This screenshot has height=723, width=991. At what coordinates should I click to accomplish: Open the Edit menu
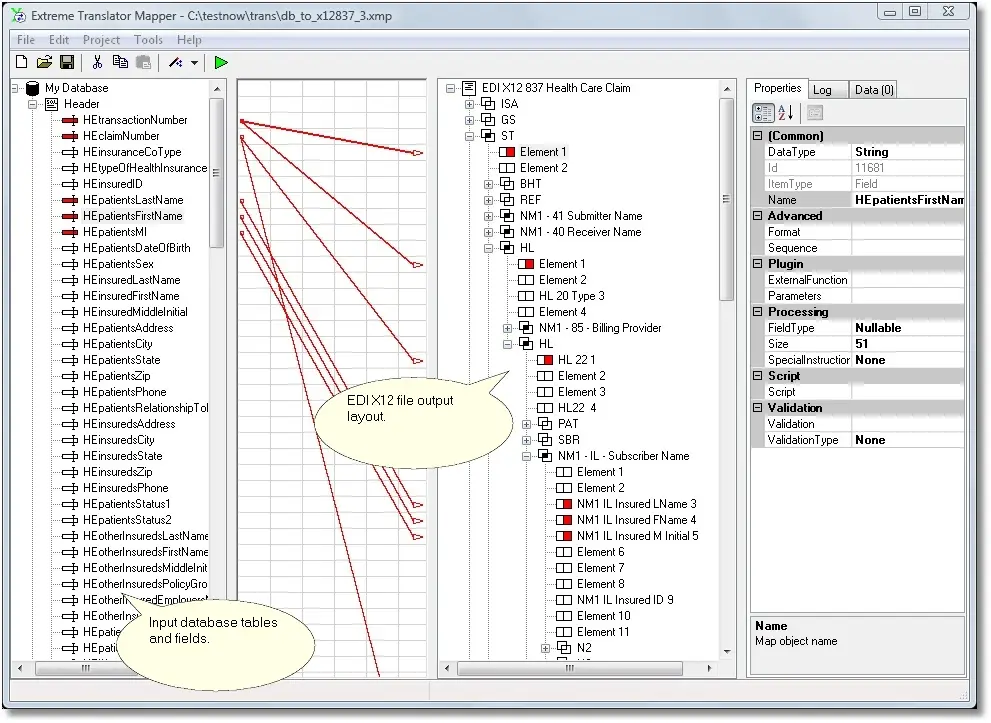pyautogui.click(x=59, y=40)
